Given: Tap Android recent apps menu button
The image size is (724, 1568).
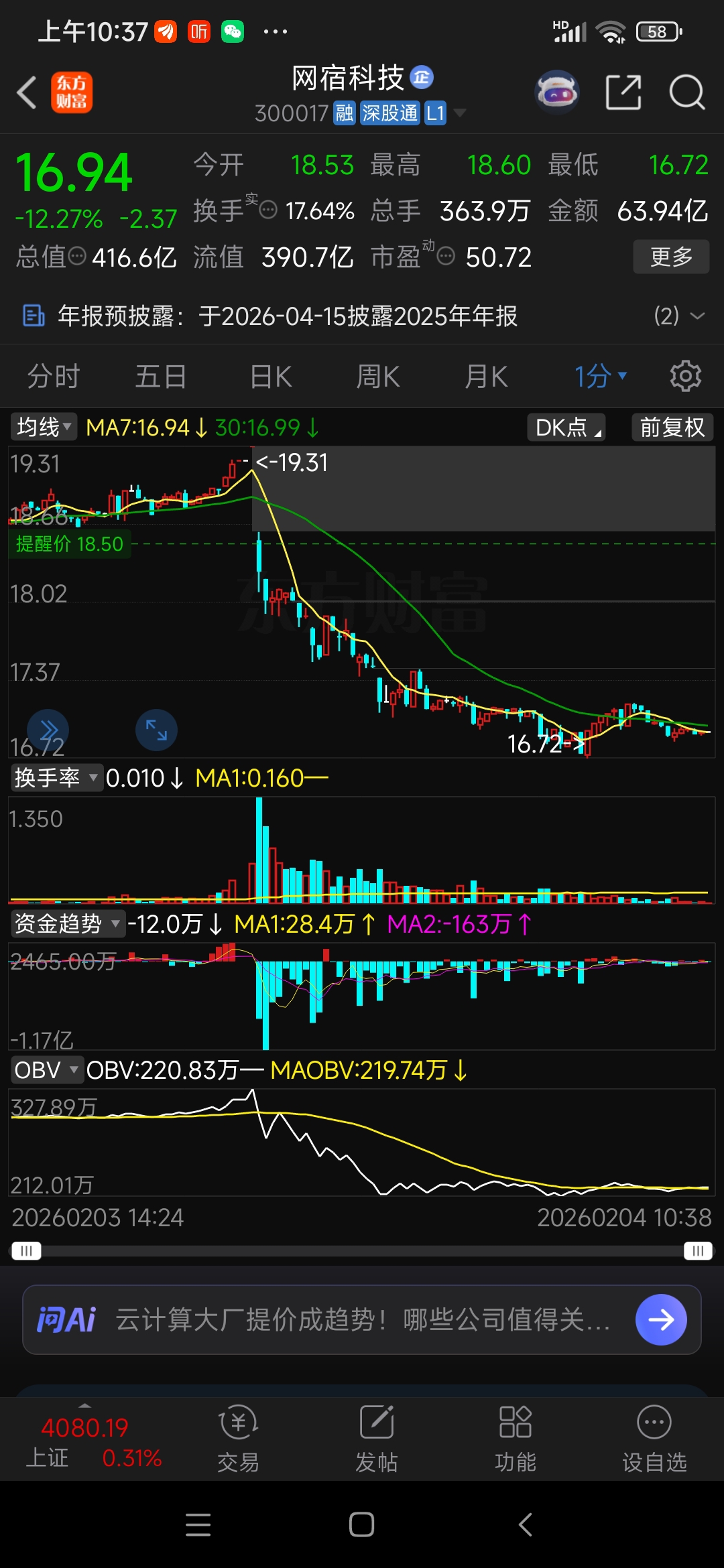Looking at the screenshot, I should pos(198,1524).
